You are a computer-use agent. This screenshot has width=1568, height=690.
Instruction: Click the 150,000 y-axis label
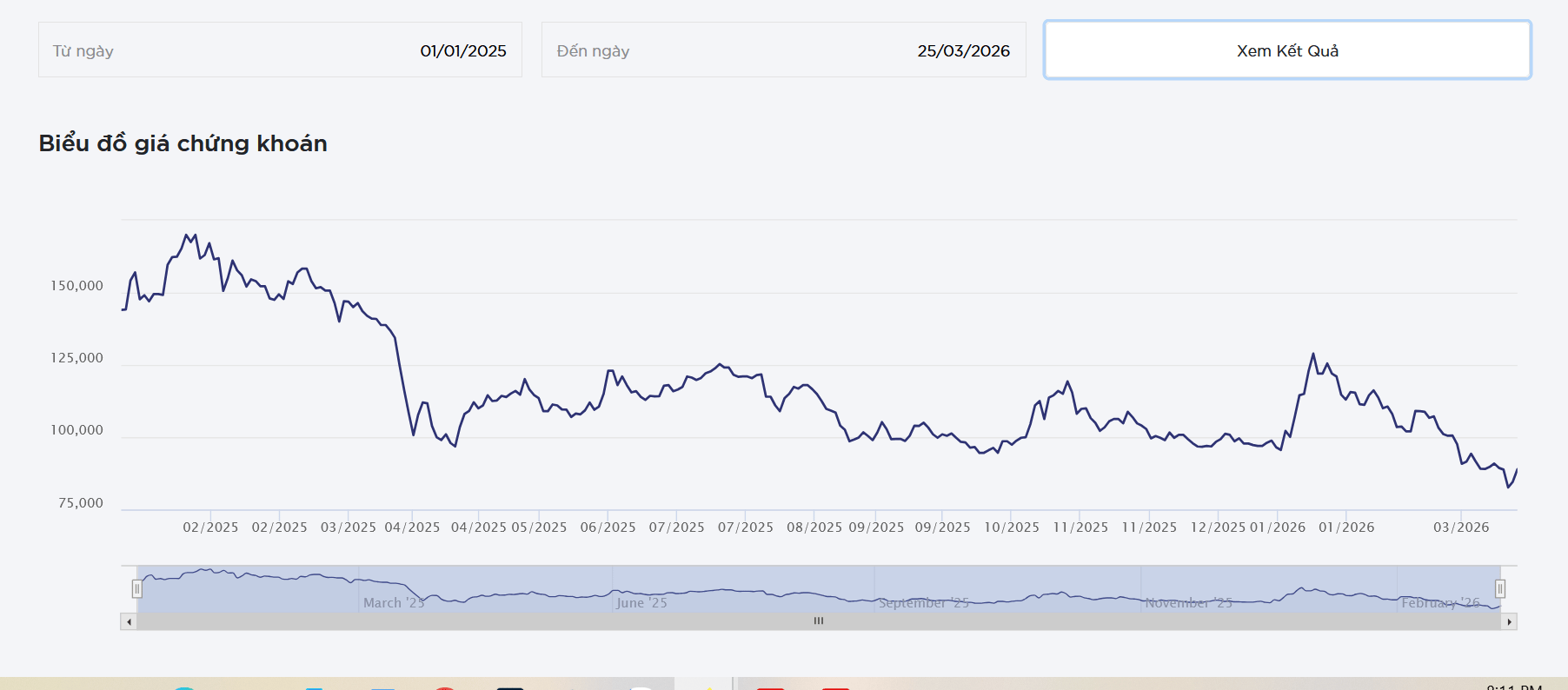click(76, 286)
